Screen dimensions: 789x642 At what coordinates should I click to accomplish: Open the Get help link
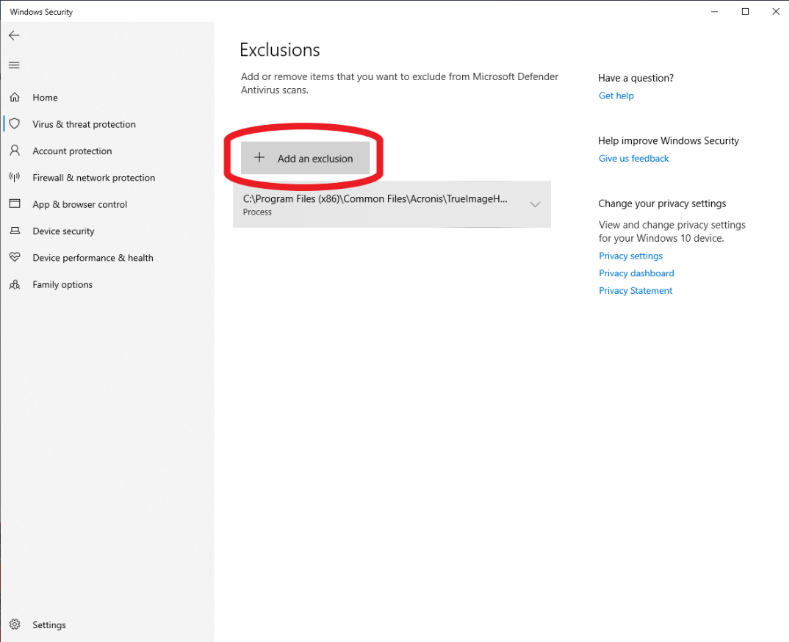616,96
